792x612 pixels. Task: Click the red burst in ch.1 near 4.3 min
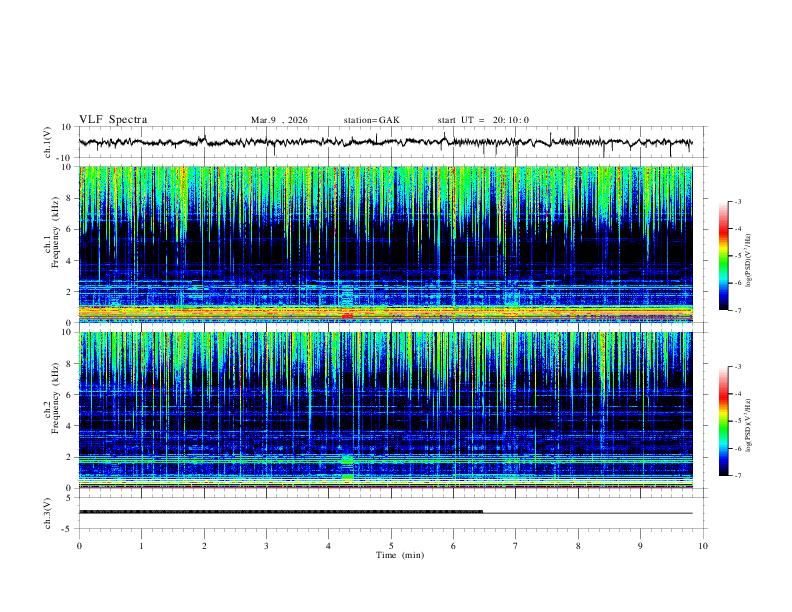pyautogui.click(x=347, y=316)
